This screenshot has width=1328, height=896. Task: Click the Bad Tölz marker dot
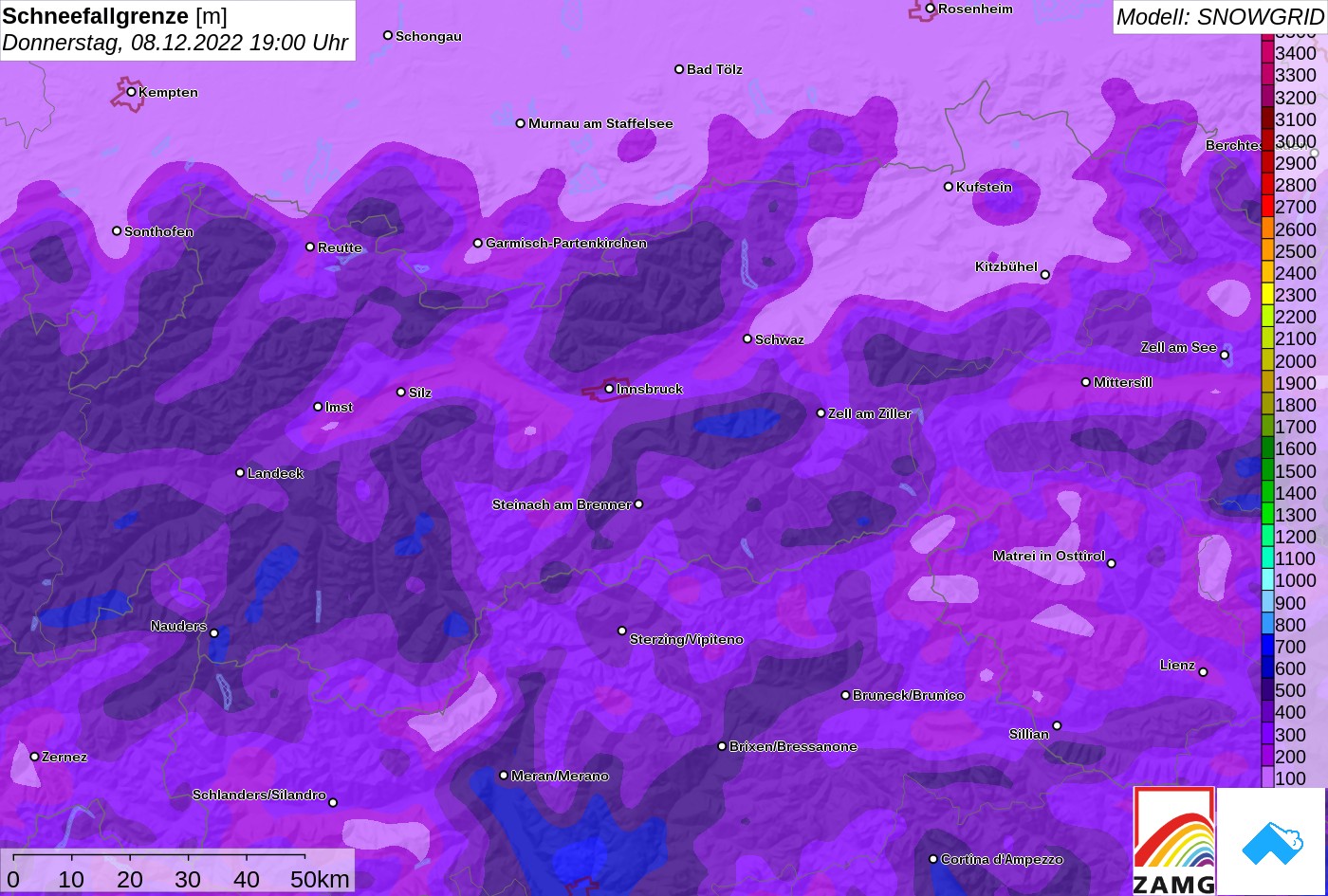point(679,69)
